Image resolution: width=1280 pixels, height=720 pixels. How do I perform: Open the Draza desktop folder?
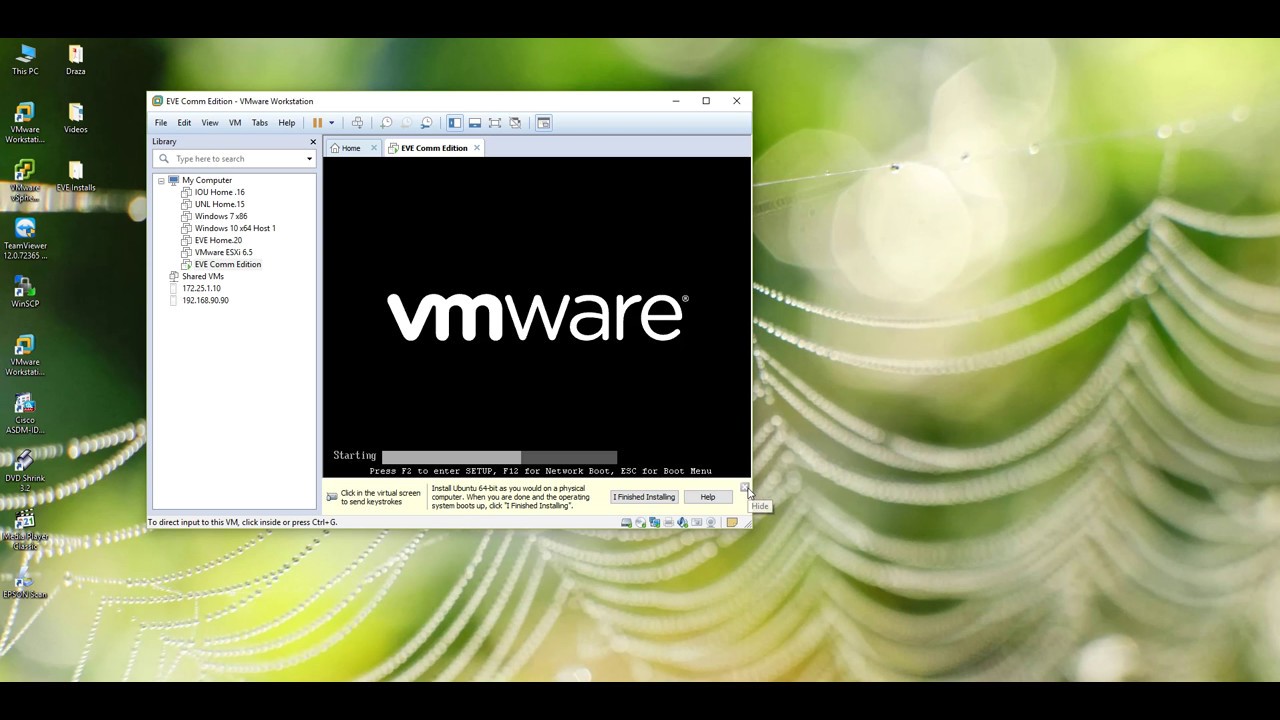click(x=76, y=60)
